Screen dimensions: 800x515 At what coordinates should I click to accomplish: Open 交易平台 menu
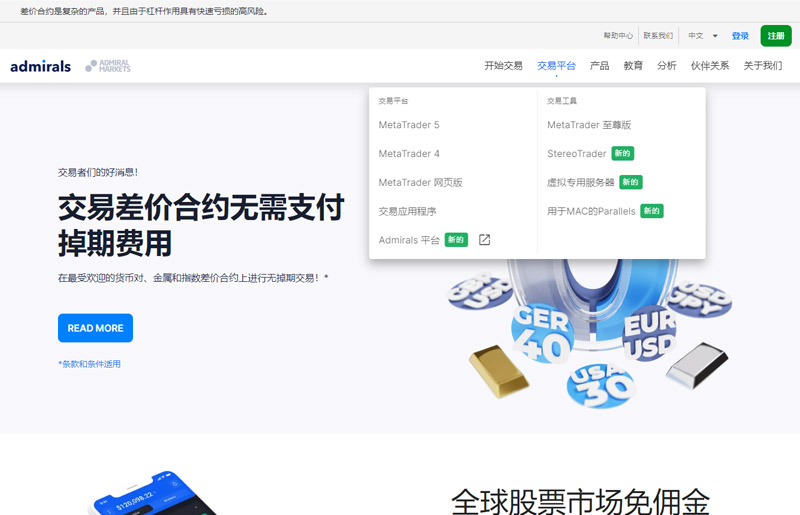(556, 66)
